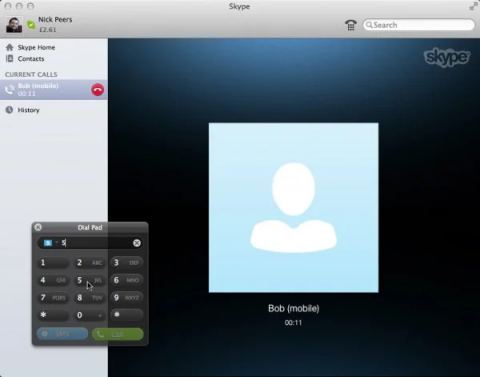
Task: Open the green online status menu
Action: point(31,25)
